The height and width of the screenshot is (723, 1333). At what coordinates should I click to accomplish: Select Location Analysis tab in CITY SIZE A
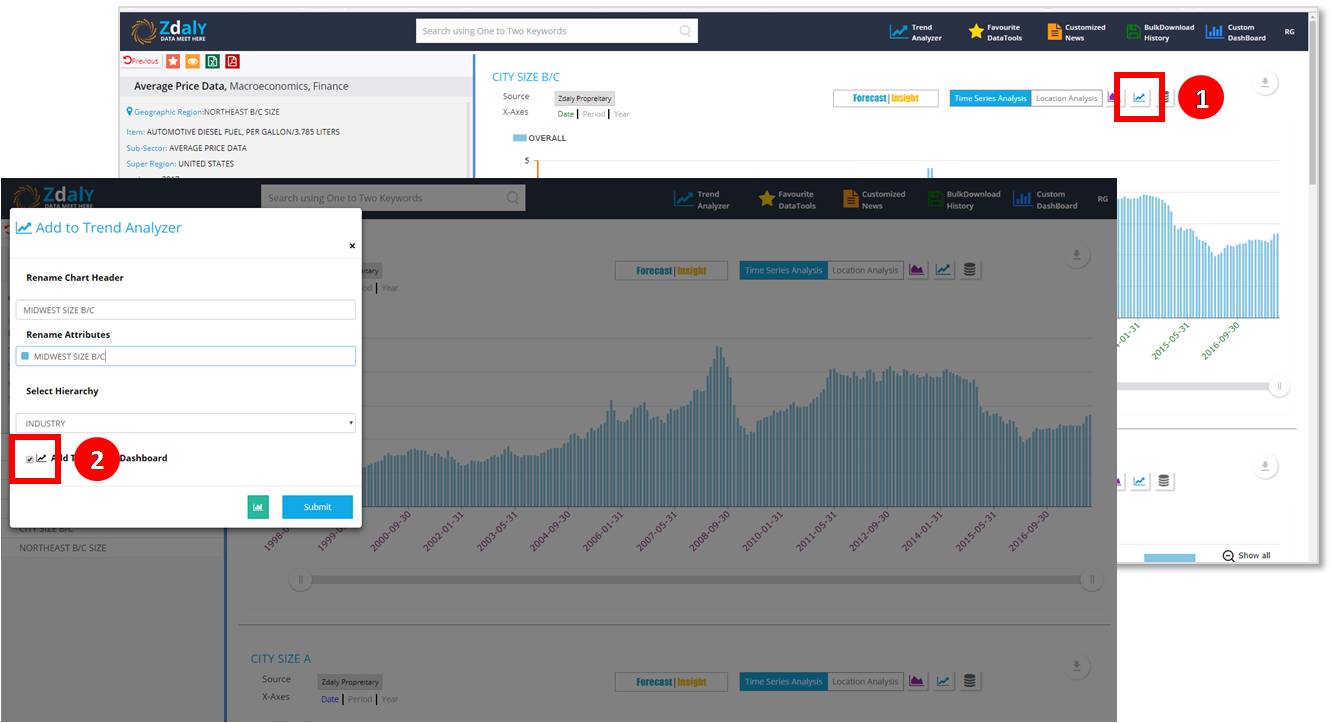click(x=865, y=681)
